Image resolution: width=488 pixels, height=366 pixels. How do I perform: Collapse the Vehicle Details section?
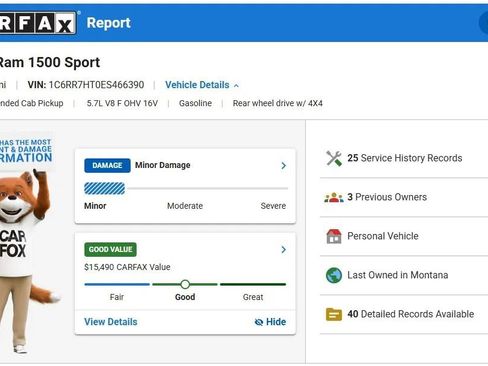tap(202, 85)
